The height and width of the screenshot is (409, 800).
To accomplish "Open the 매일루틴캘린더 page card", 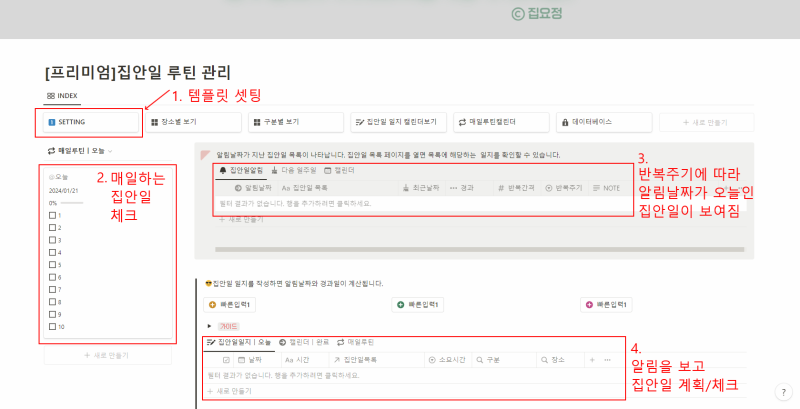I will [501, 122].
